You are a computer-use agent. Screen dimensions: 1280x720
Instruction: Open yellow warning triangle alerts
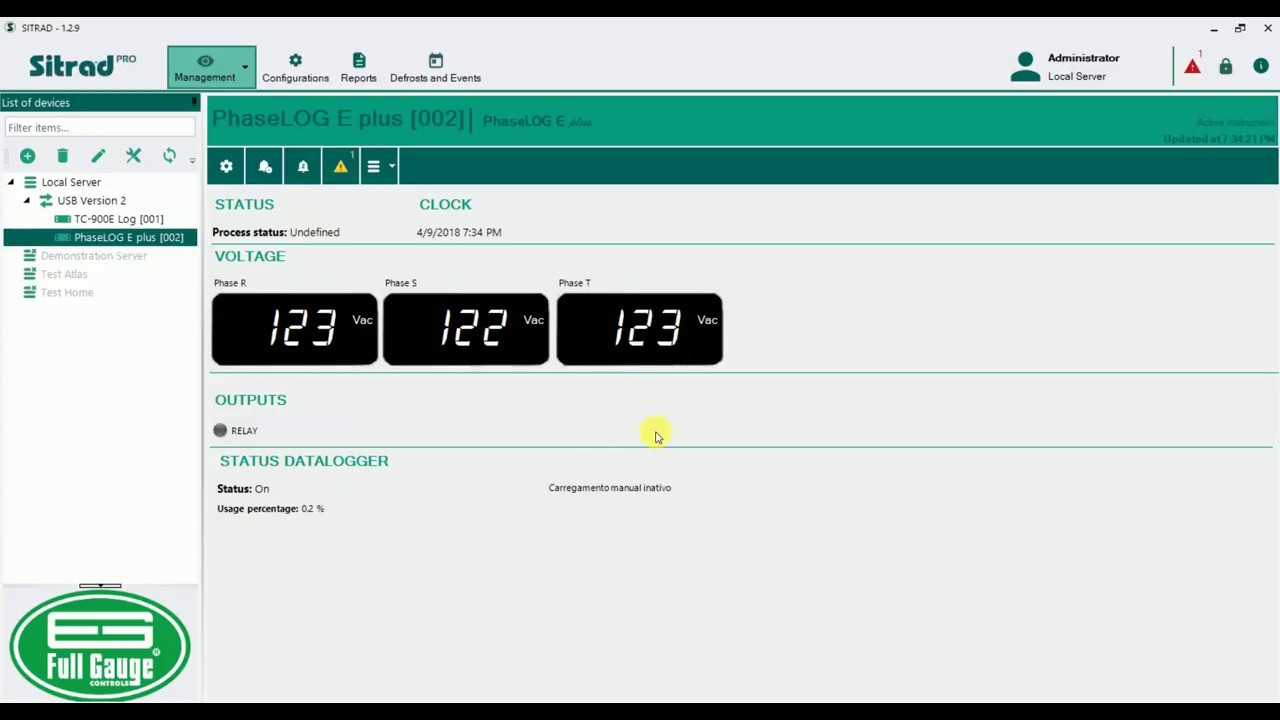(341, 166)
